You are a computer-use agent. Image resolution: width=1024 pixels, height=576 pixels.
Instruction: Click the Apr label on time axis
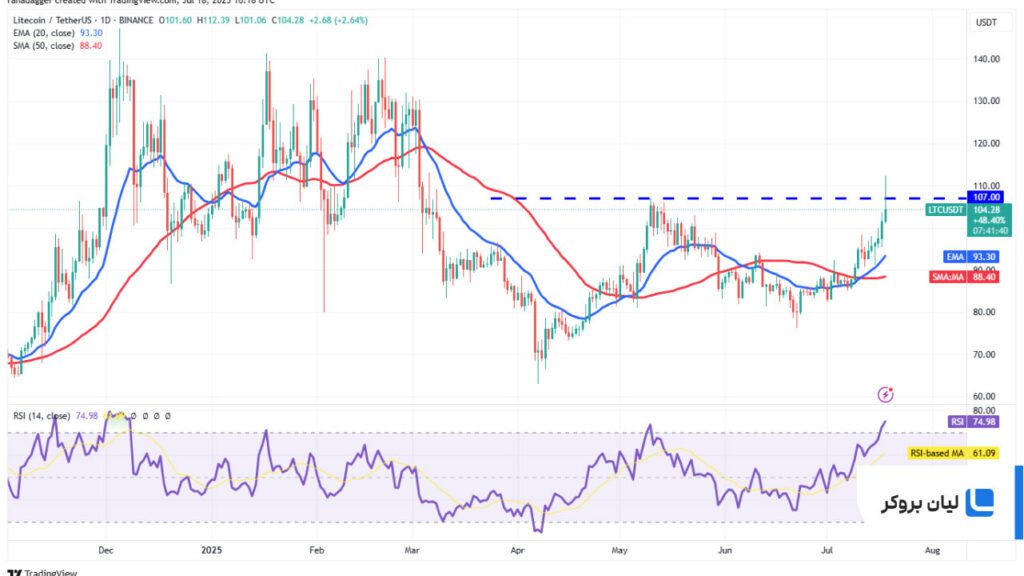[517, 550]
